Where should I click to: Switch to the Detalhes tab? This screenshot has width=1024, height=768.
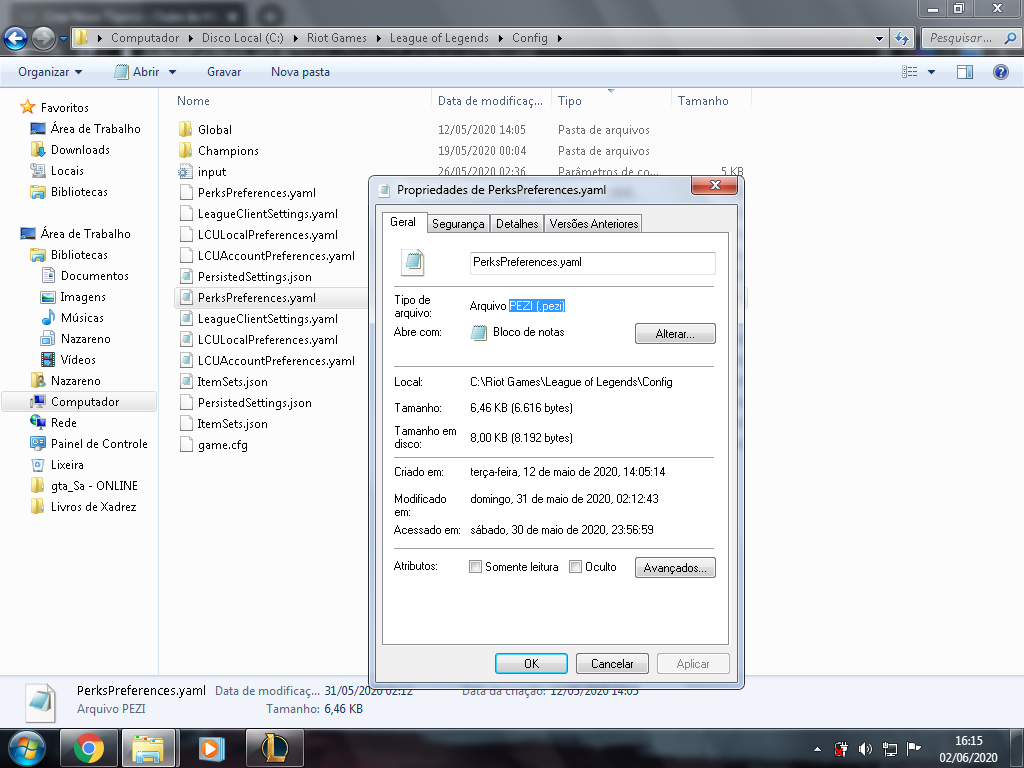[517, 224]
